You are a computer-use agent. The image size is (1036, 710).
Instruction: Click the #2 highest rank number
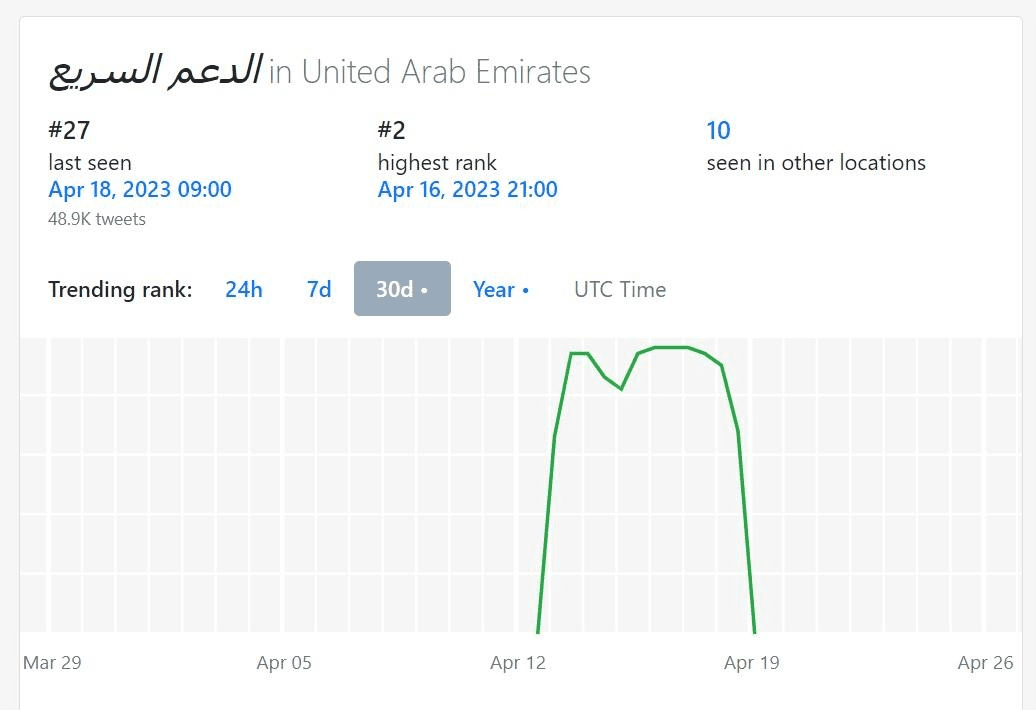[x=392, y=130]
